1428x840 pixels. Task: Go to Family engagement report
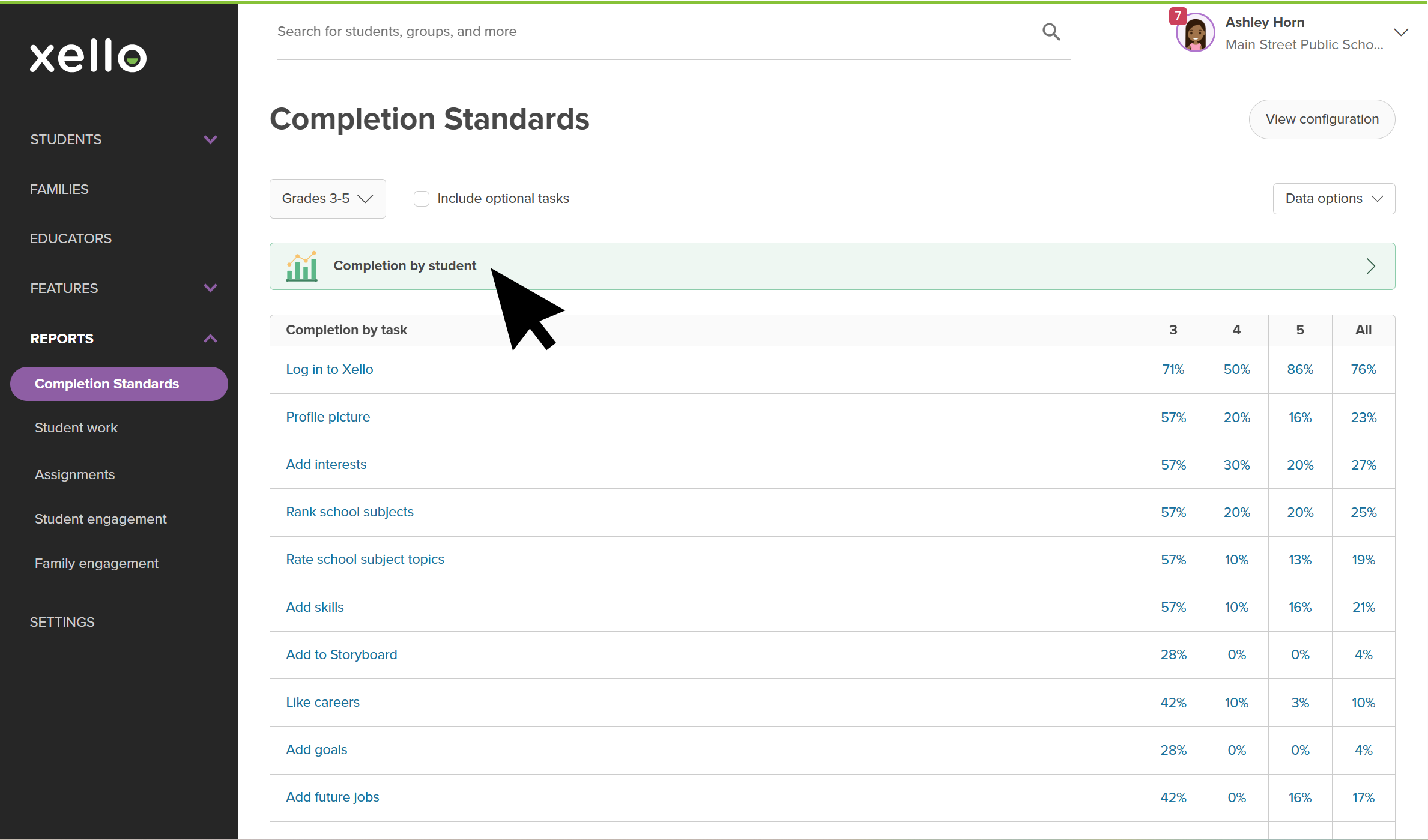click(x=97, y=563)
